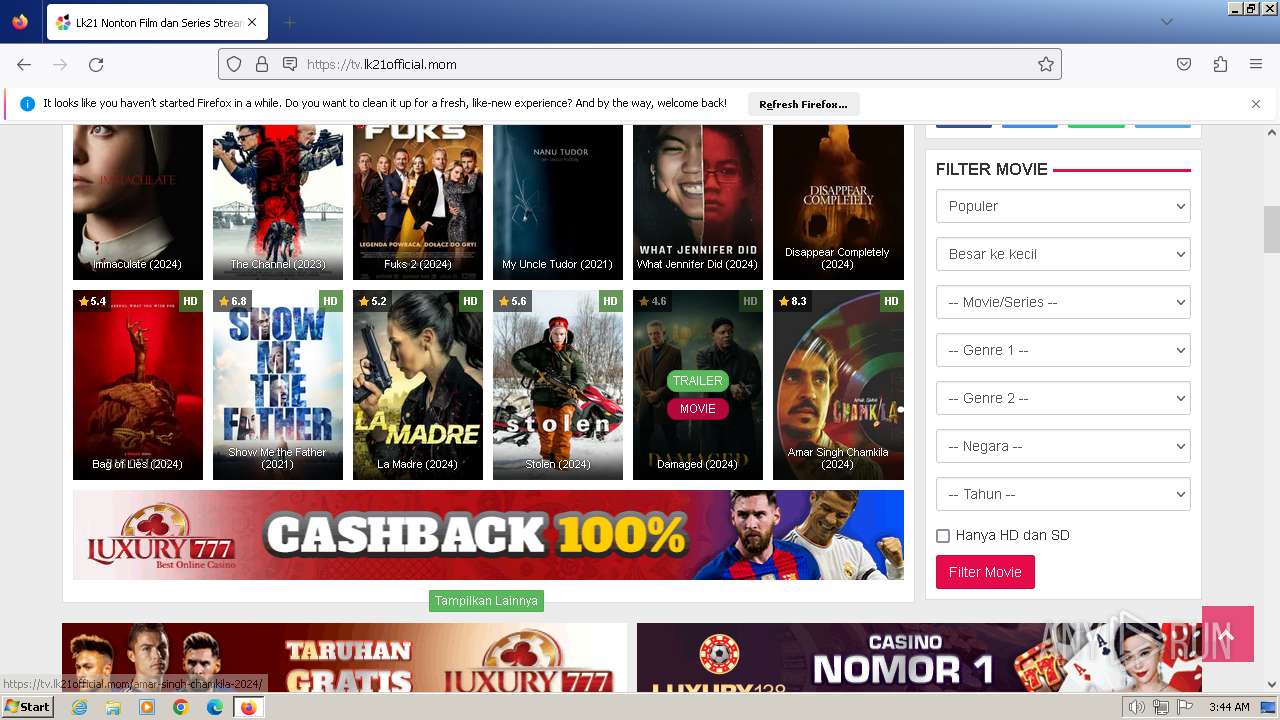
Task: Expand the Populer sort dropdown
Action: (1063, 206)
